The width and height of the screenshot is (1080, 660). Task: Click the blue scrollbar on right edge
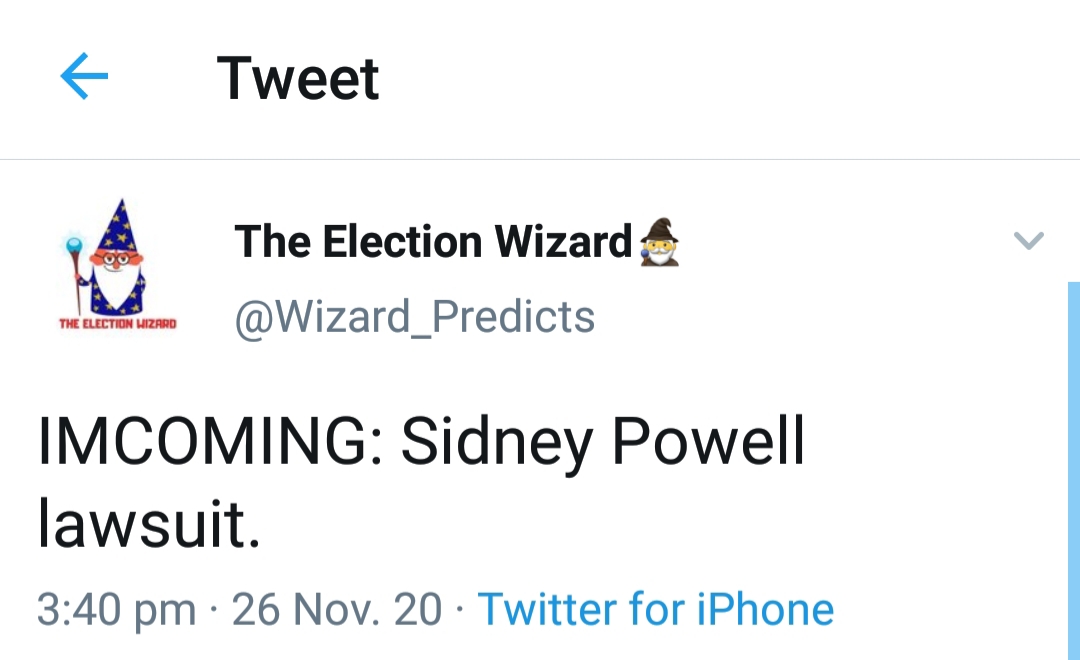[x=1074, y=471]
